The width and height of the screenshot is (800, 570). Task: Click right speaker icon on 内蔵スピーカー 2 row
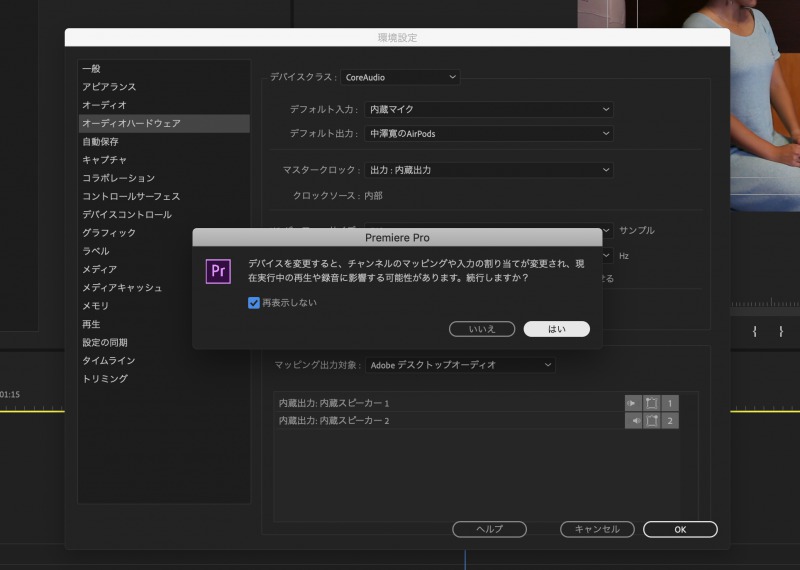click(x=633, y=420)
